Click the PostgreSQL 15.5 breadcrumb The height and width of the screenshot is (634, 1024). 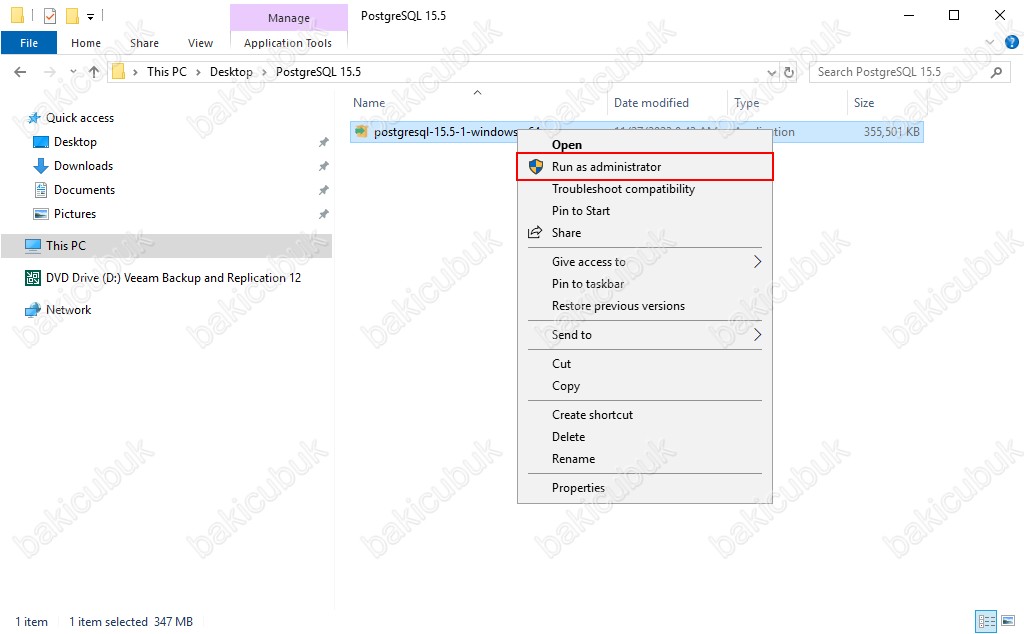pos(318,72)
